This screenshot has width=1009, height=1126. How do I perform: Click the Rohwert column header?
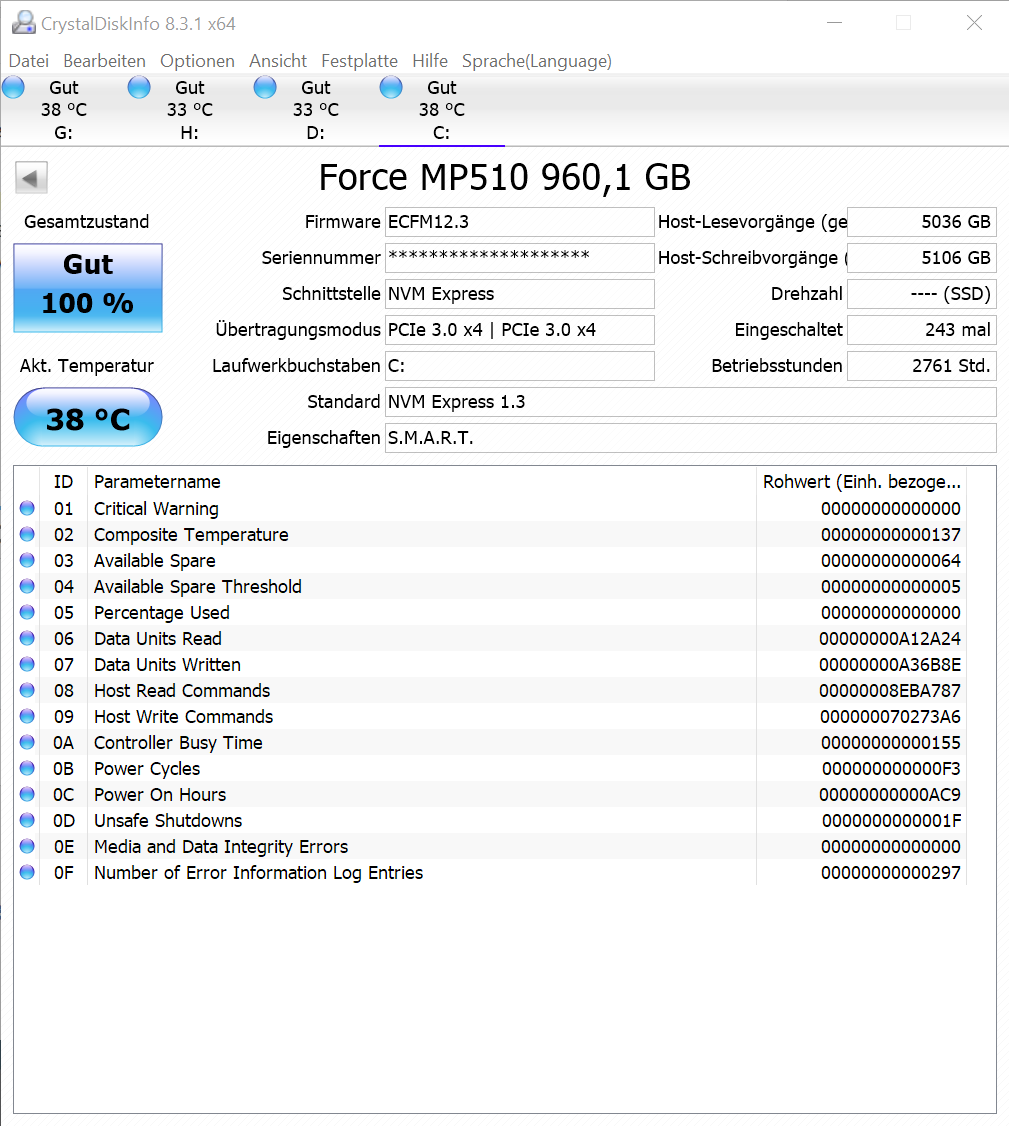(861, 482)
